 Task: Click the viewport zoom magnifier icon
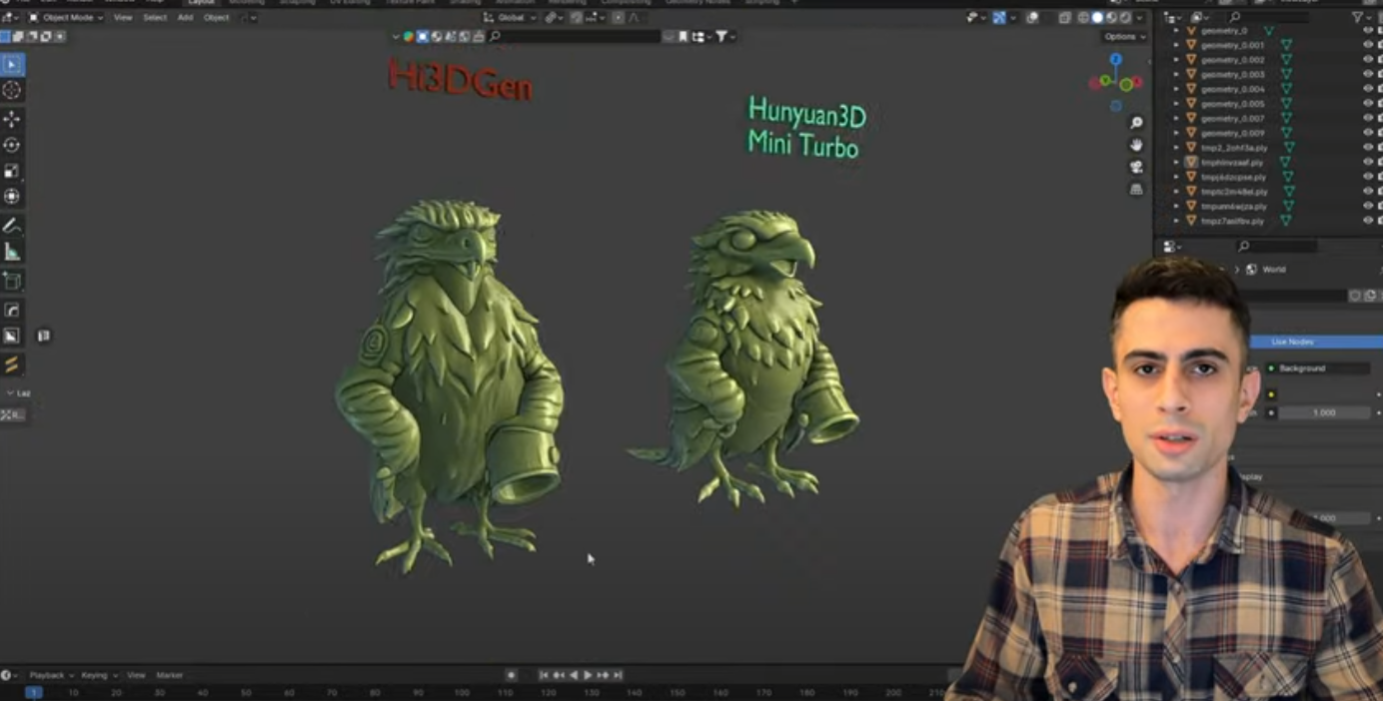pos(1137,123)
